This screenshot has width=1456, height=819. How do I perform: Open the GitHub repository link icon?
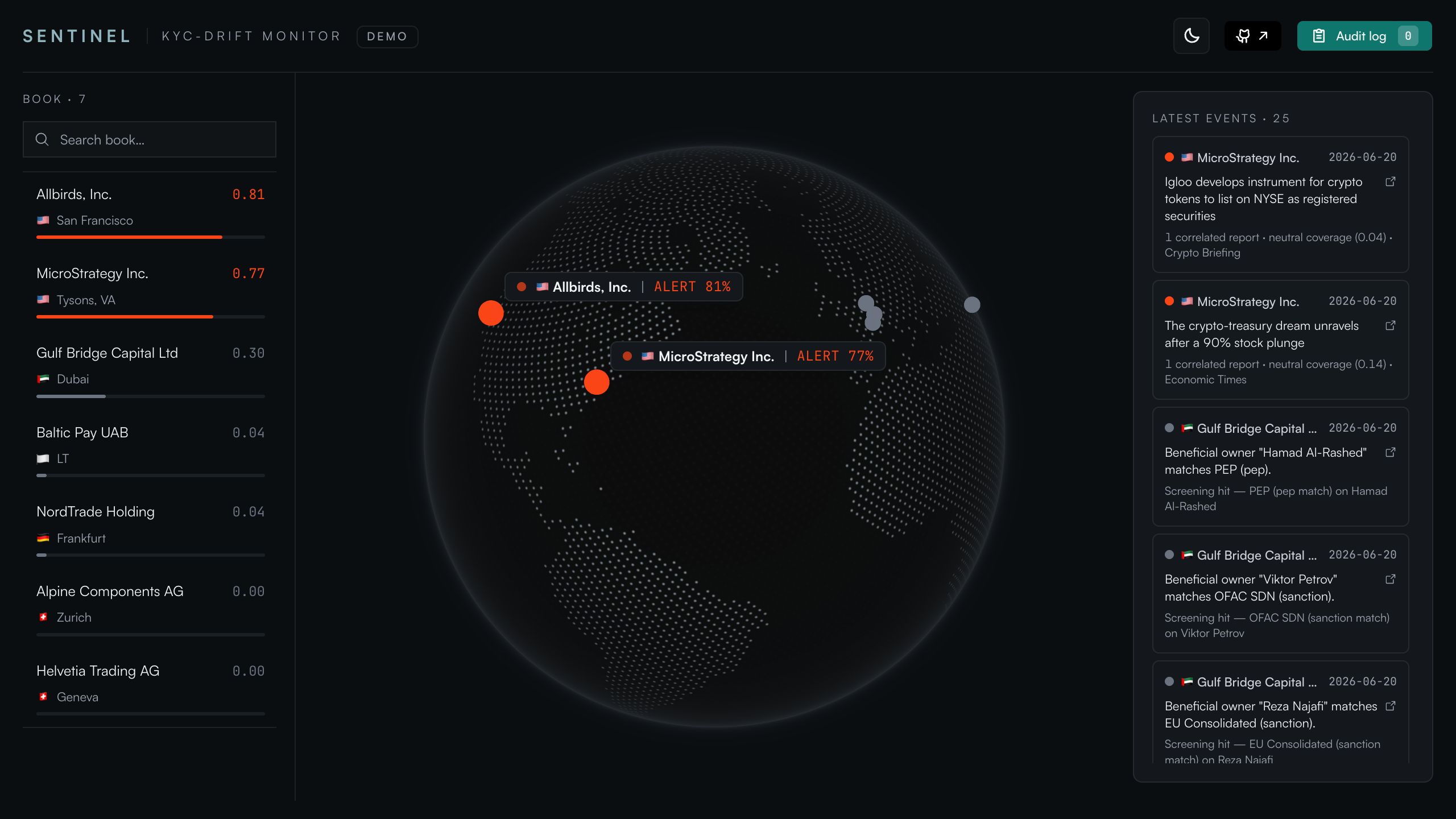click(1252, 36)
